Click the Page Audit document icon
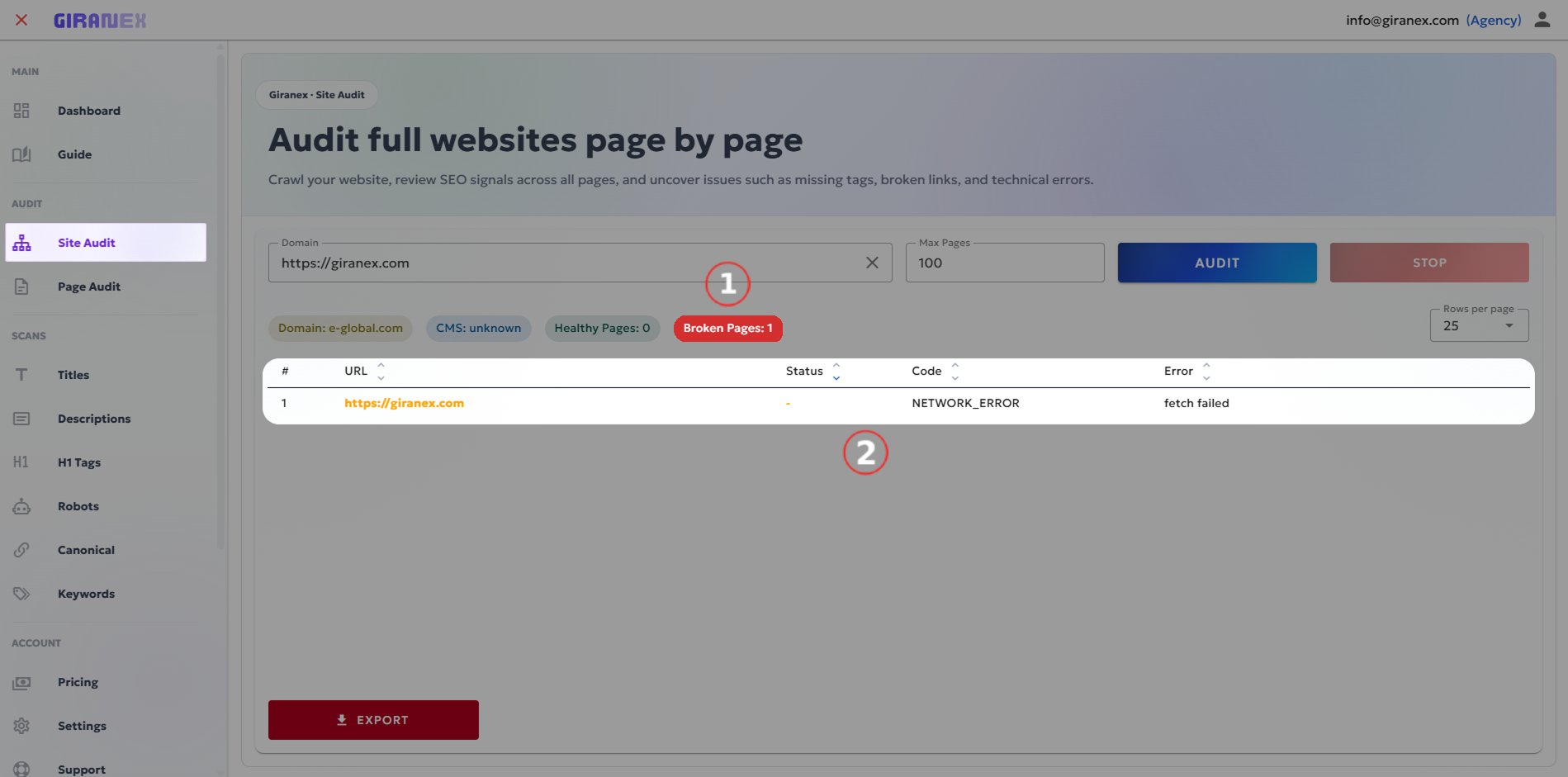This screenshot has width=1568, height=777. point(21,287)
